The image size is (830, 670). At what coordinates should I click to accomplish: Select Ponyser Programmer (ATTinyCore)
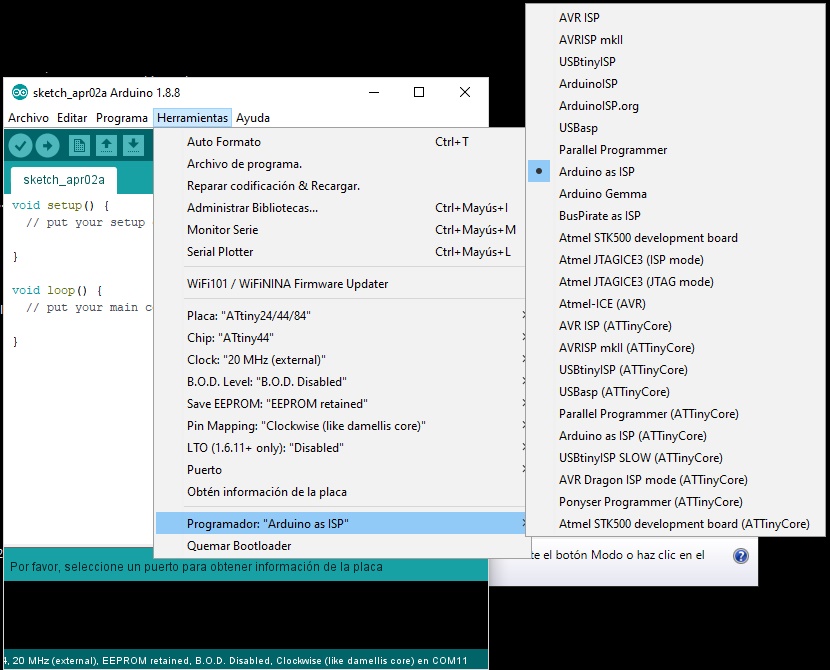point(675,502)
